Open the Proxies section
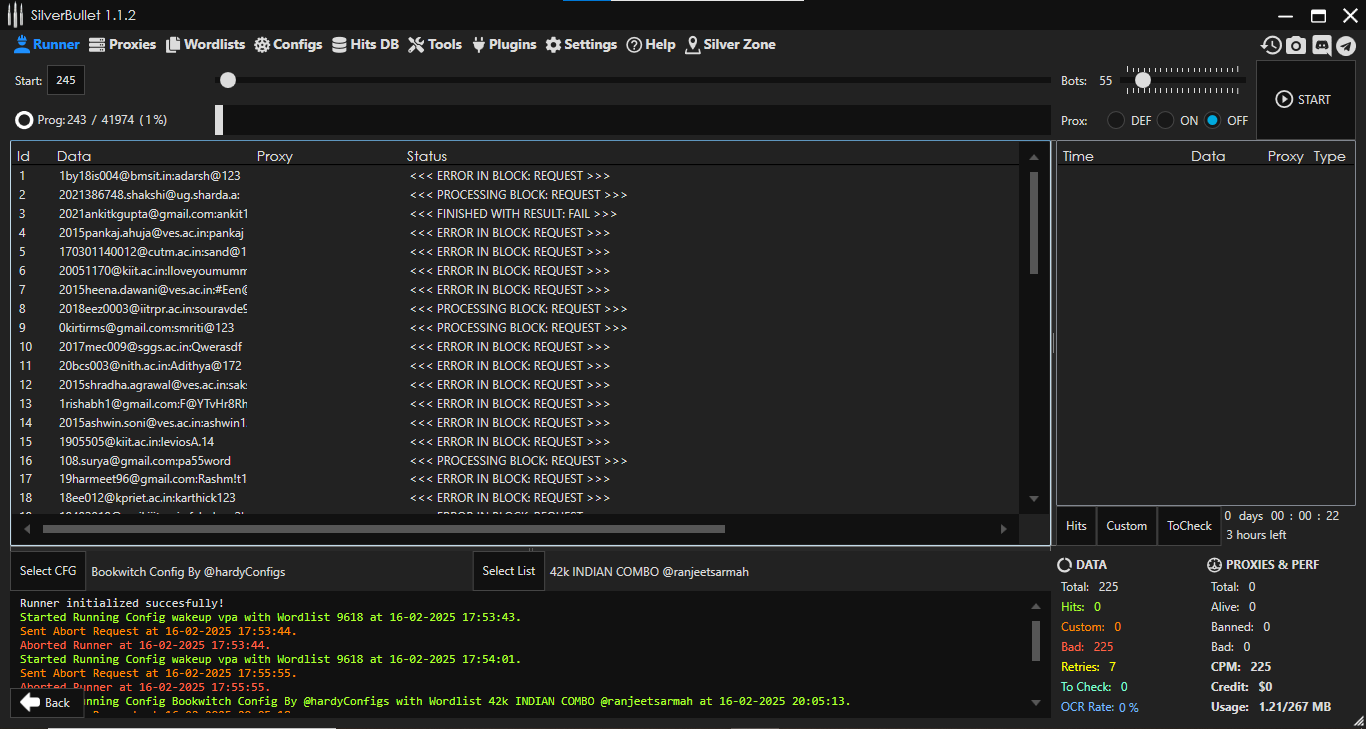This screenshot has width=1366, height=729. [x=123, y=44]
